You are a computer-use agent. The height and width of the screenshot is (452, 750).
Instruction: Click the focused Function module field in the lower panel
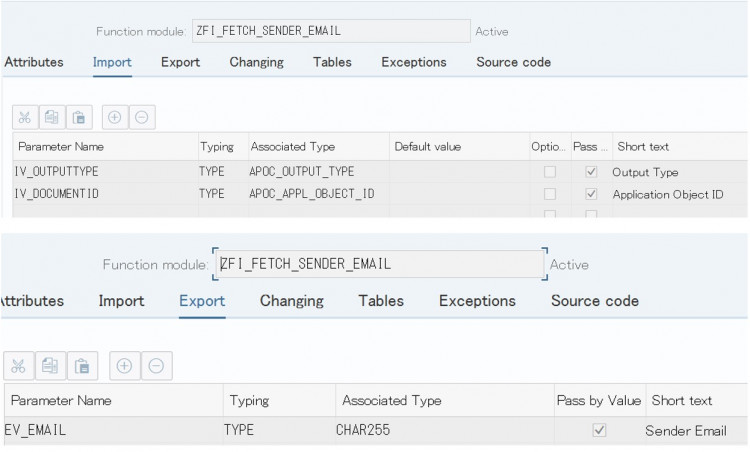(x=379, y=264)
